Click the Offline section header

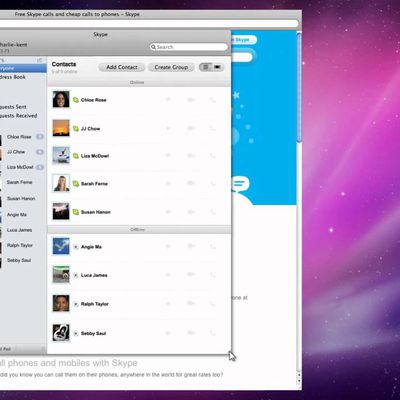139,230
